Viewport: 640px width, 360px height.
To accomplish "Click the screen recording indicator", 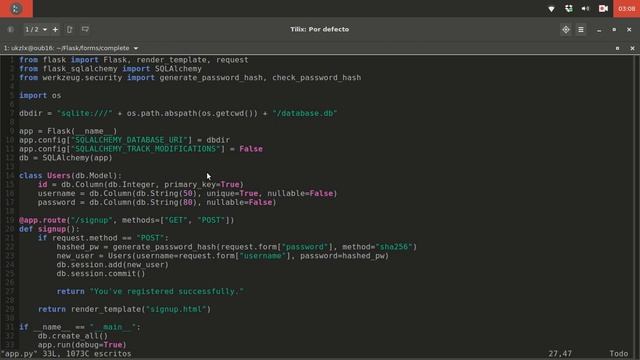I will (x=603, y=9).
